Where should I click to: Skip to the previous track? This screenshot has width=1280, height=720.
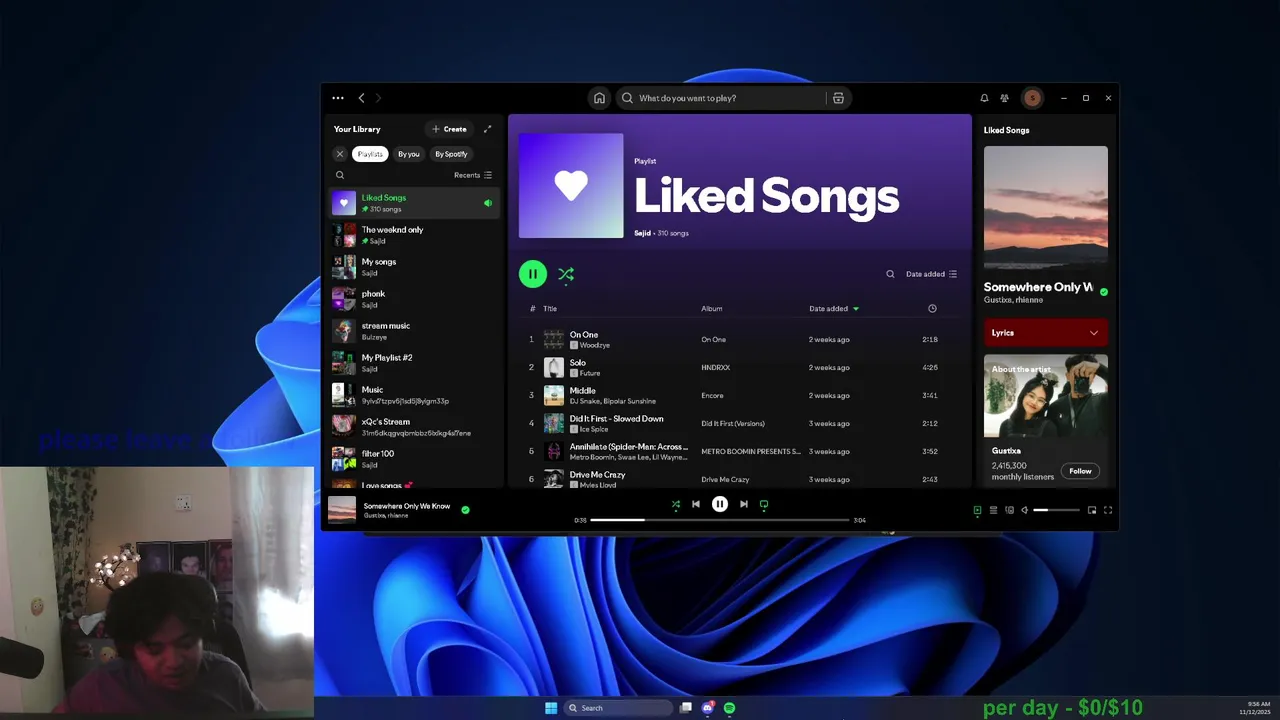click(x=696, y=504)
